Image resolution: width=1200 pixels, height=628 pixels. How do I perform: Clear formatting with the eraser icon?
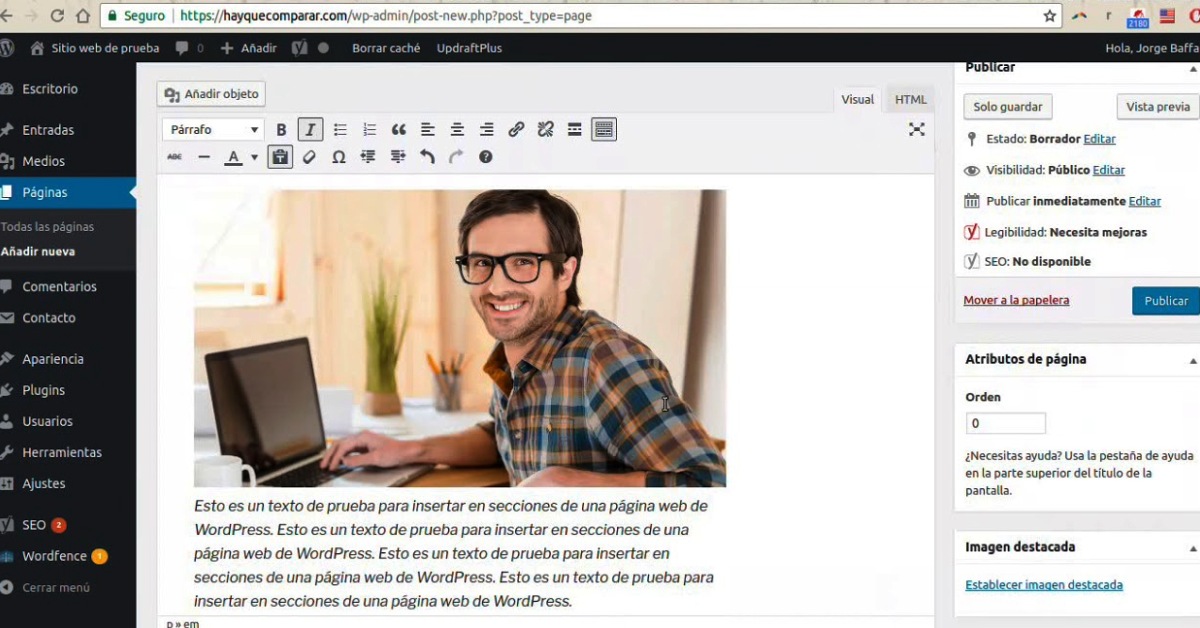(310, 157)
